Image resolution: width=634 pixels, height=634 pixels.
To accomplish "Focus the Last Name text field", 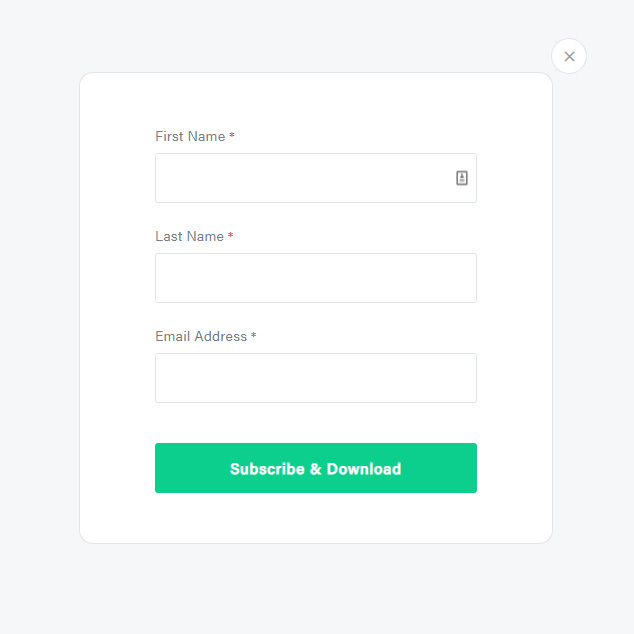I will (315, 278).
